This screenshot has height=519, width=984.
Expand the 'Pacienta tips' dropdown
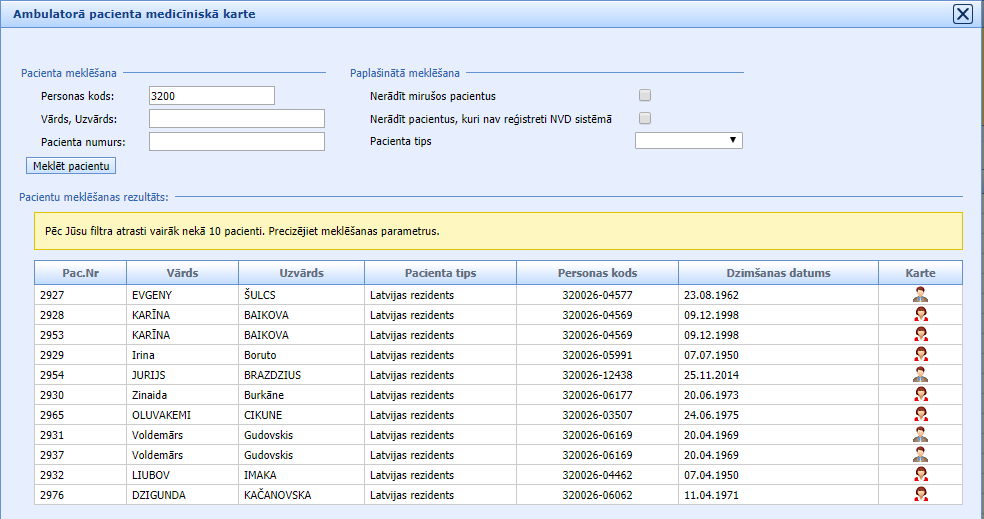point(689,141)
